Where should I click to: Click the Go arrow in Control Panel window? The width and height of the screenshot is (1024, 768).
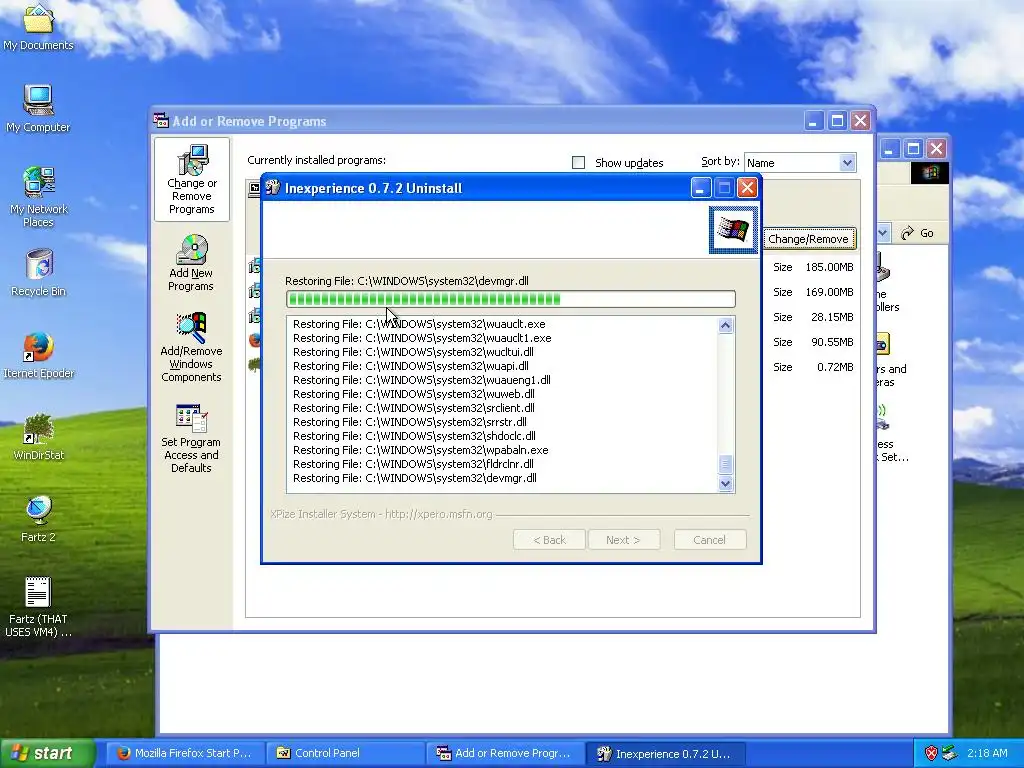[917, 233]
